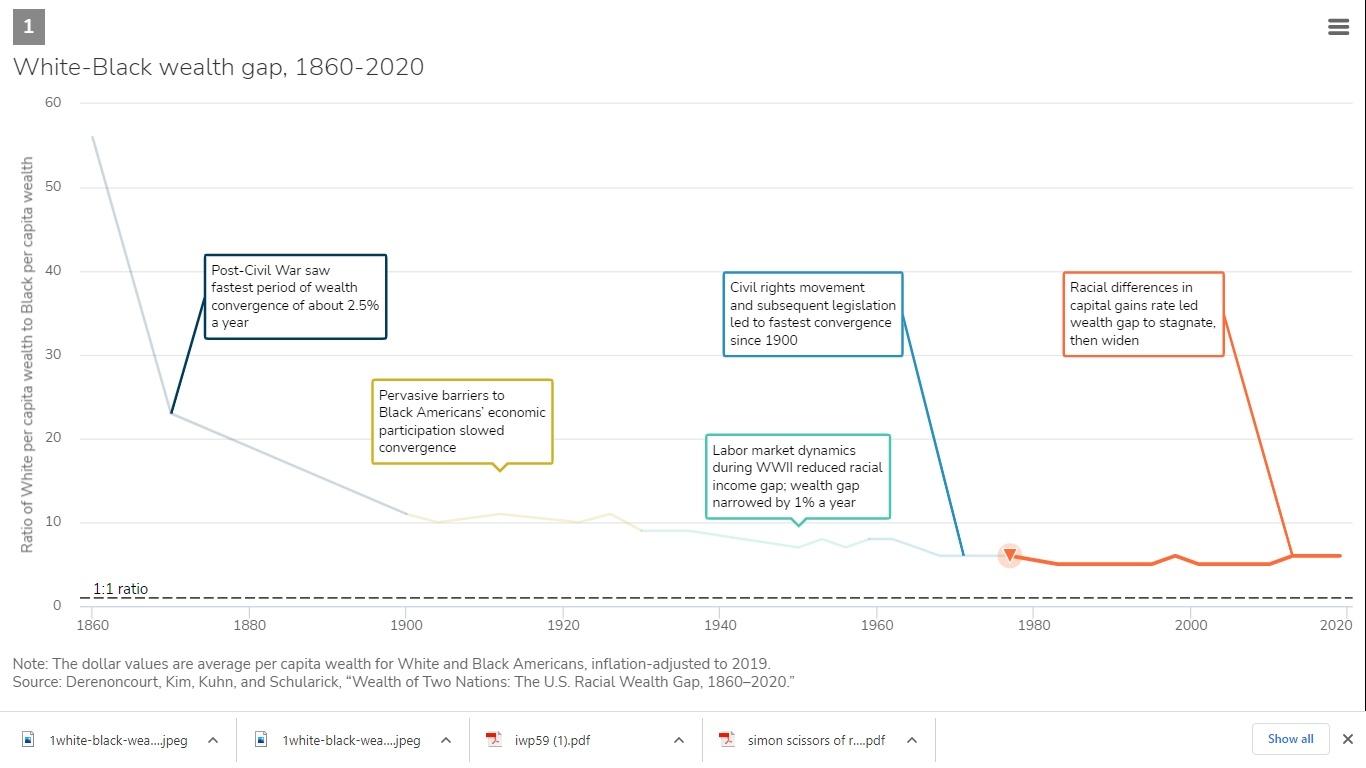Open first 1white-black-wea jpeg download
Image resolution: width=1366 pixels, height=768 pixels.
click(x=118, y=740)
